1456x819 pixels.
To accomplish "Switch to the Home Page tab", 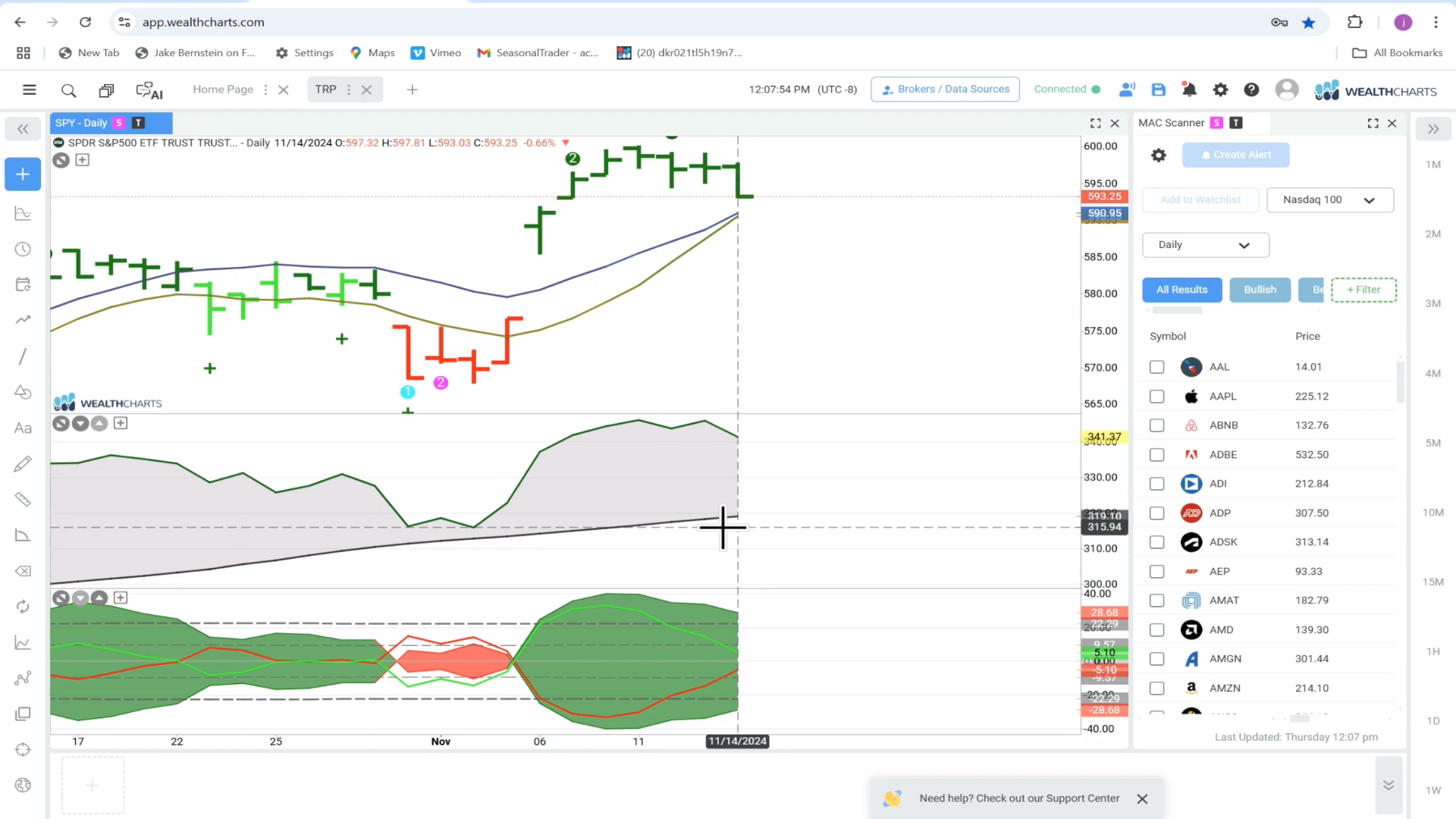I will click(x=223, y=89).
